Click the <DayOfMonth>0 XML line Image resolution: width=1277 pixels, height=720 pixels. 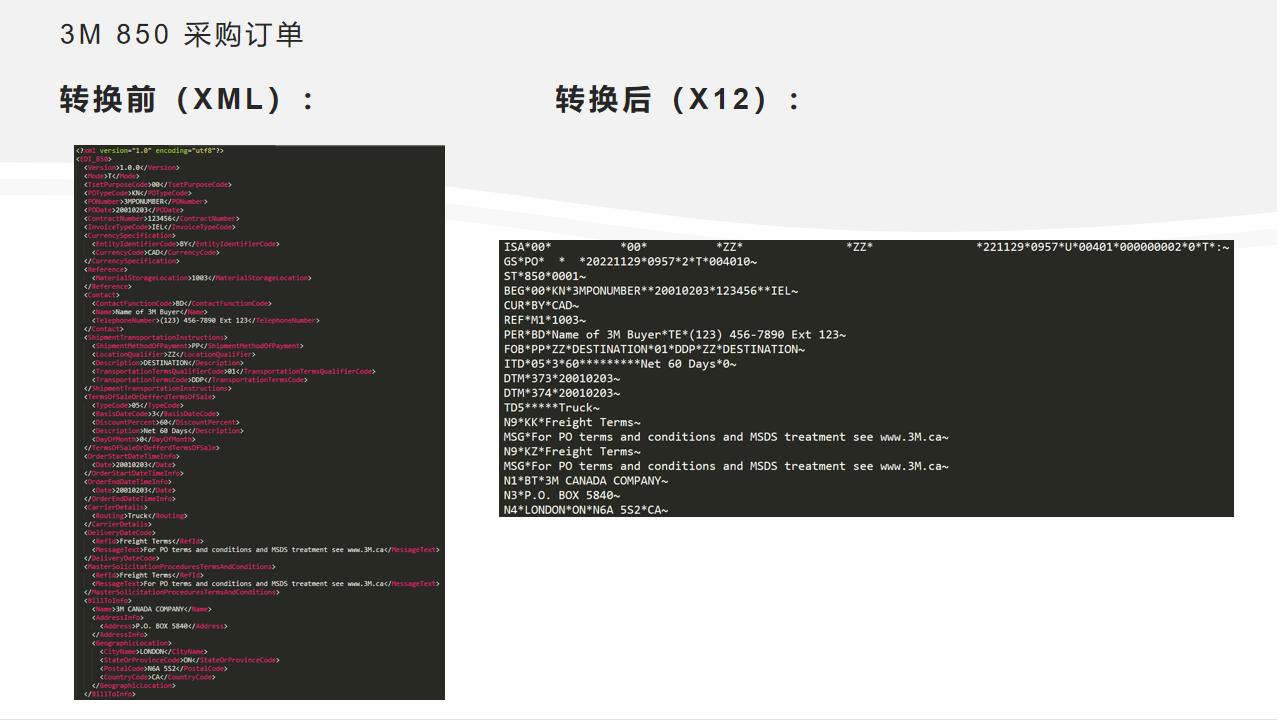coord(144,439)
